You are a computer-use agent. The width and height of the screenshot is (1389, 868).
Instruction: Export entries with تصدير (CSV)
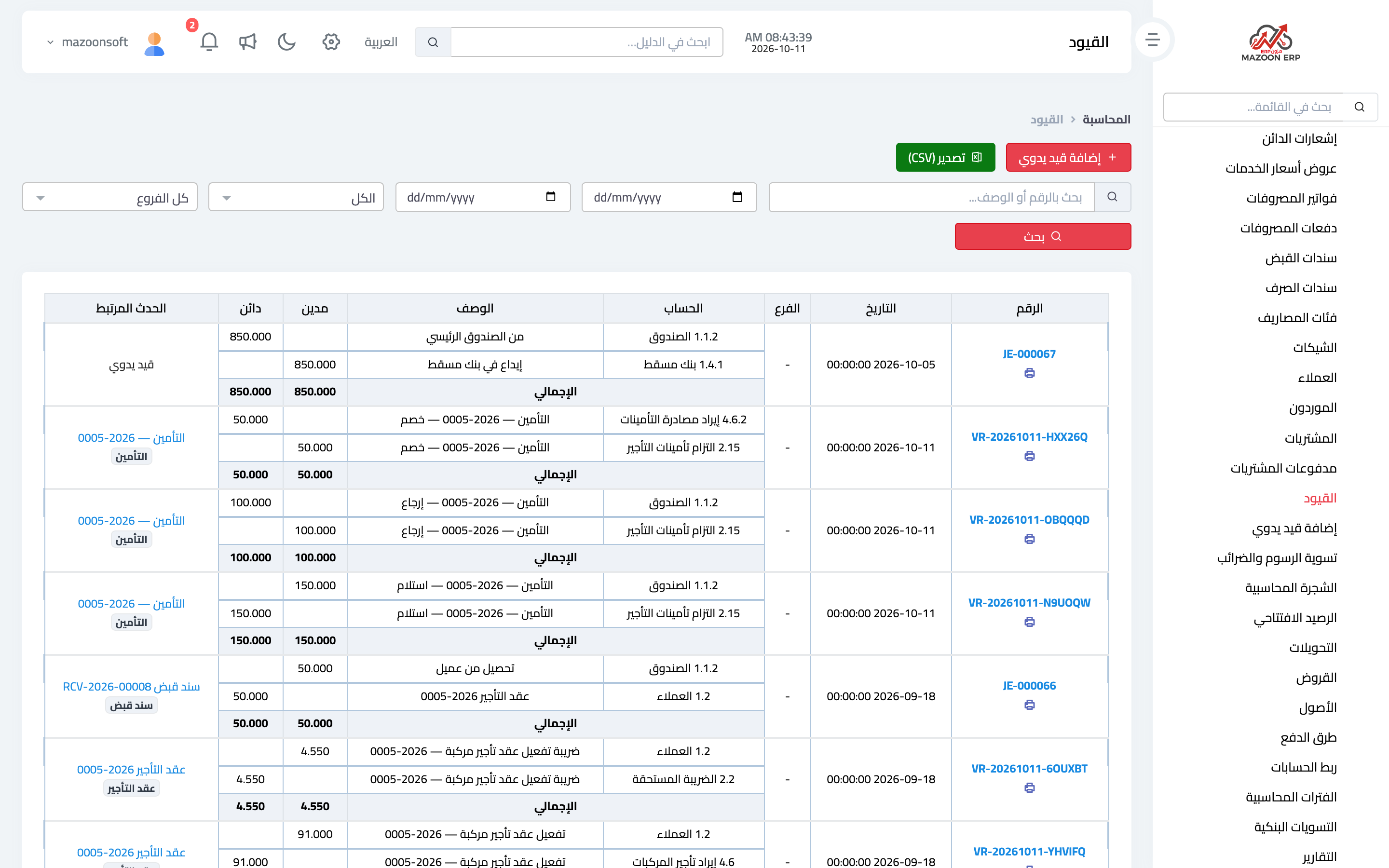click(945, 157)
